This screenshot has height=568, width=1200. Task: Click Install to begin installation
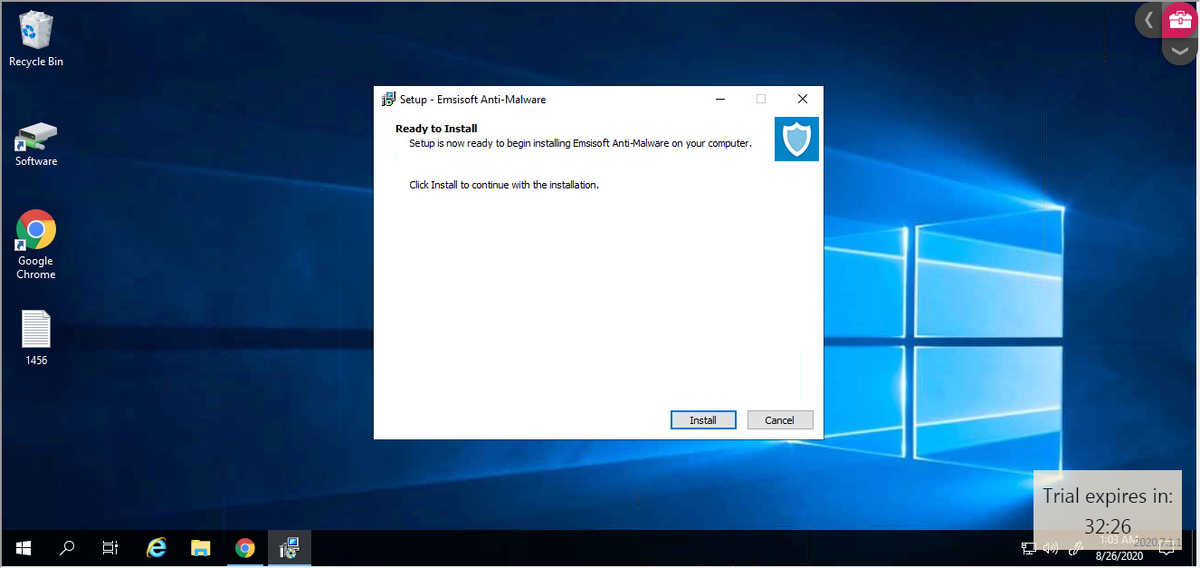pos(703,420)
